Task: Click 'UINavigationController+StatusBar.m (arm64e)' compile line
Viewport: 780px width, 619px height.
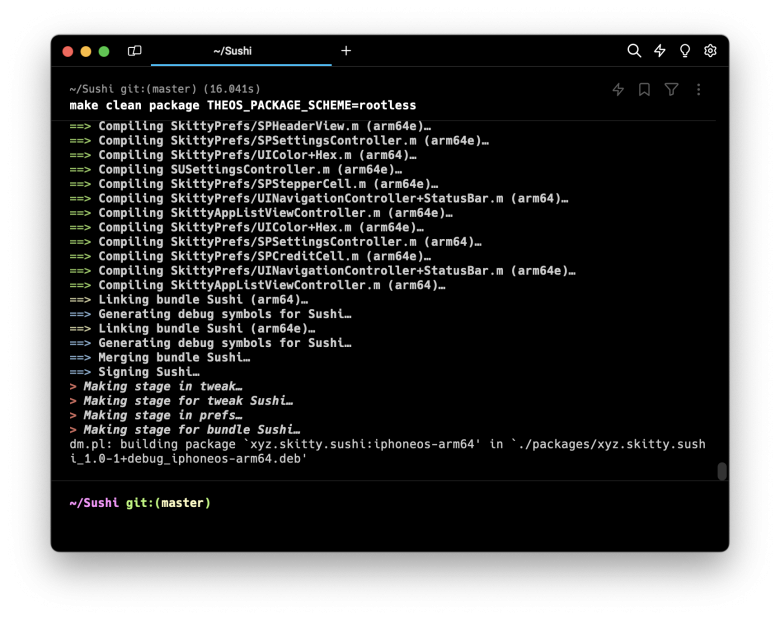Action: [322, 271]
